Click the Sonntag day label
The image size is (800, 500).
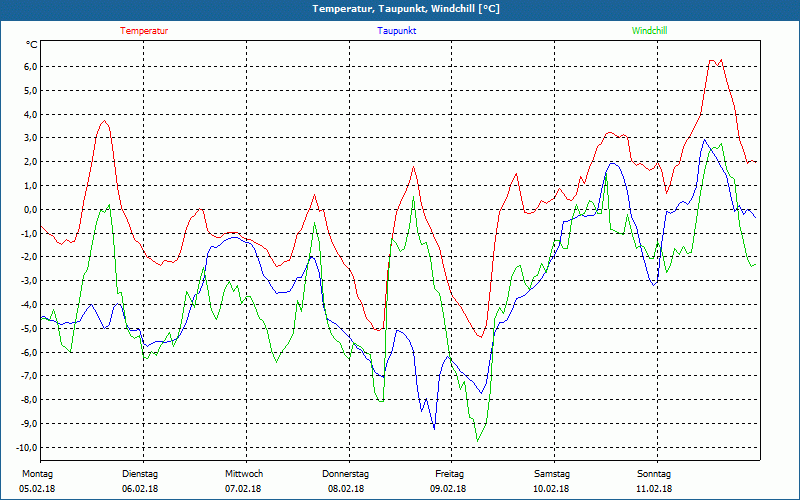click(654, 474)
